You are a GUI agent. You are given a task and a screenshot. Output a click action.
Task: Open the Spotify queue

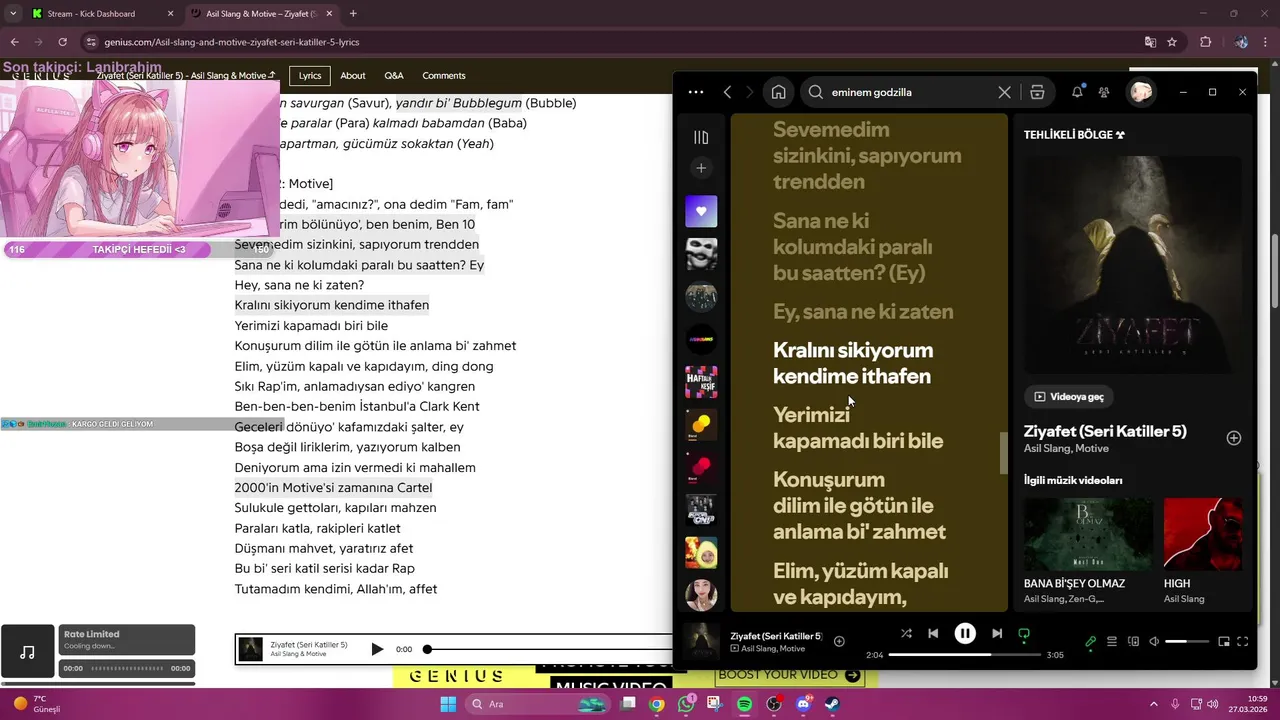coord(1112,642)
